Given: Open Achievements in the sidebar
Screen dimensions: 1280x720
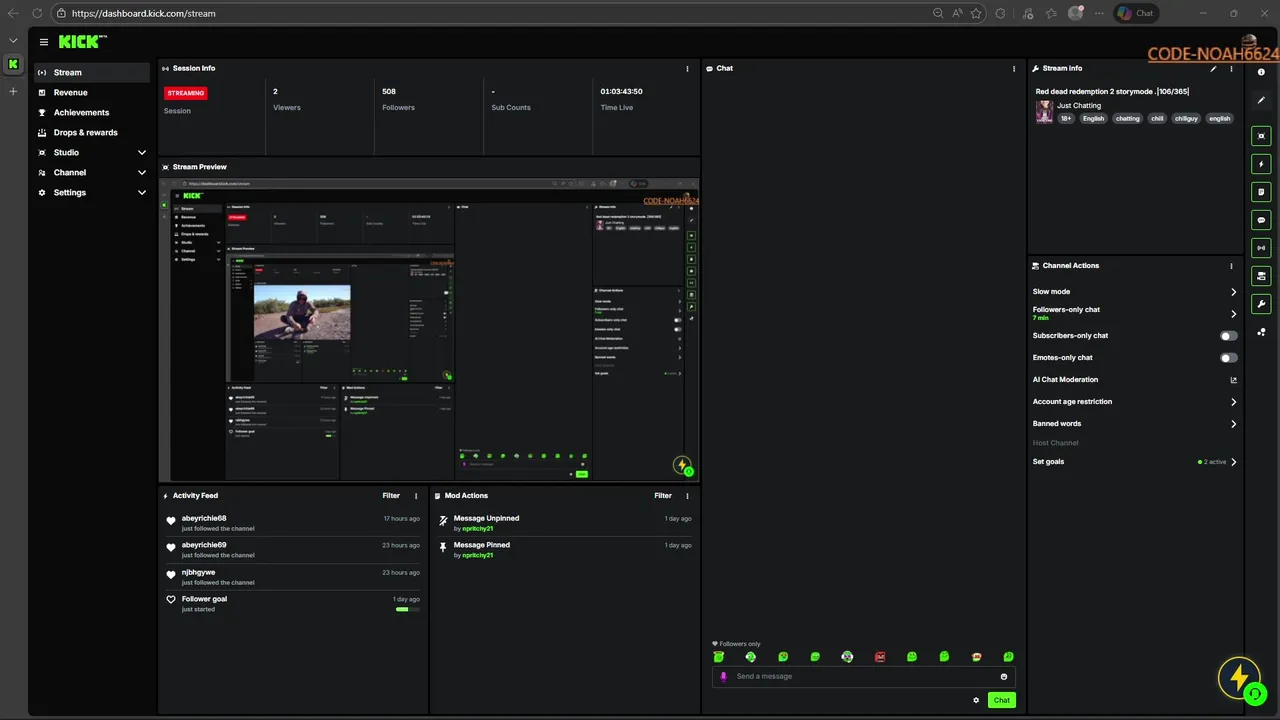Looking at the screenshot, I should (92, 112).
